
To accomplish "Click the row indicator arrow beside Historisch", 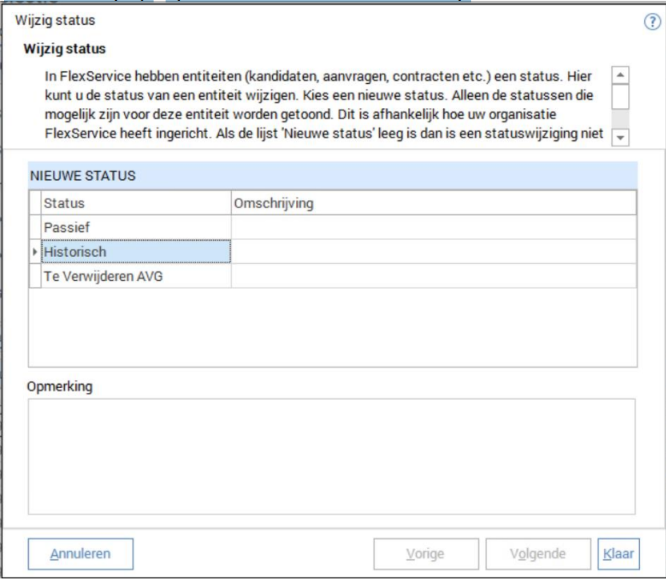I will coord(36,252).
